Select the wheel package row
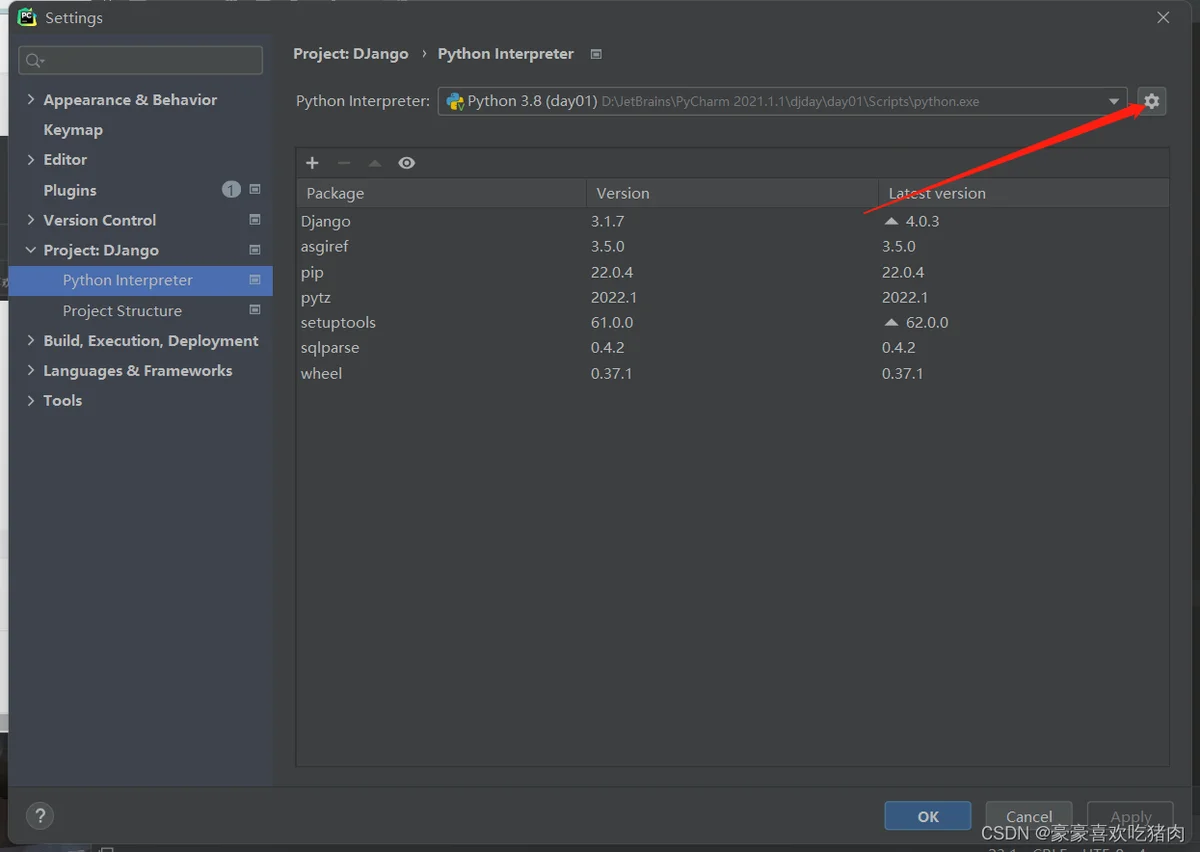Image resolution: width=1200 pixels, height=852 pixels. [x=732, y=373]
